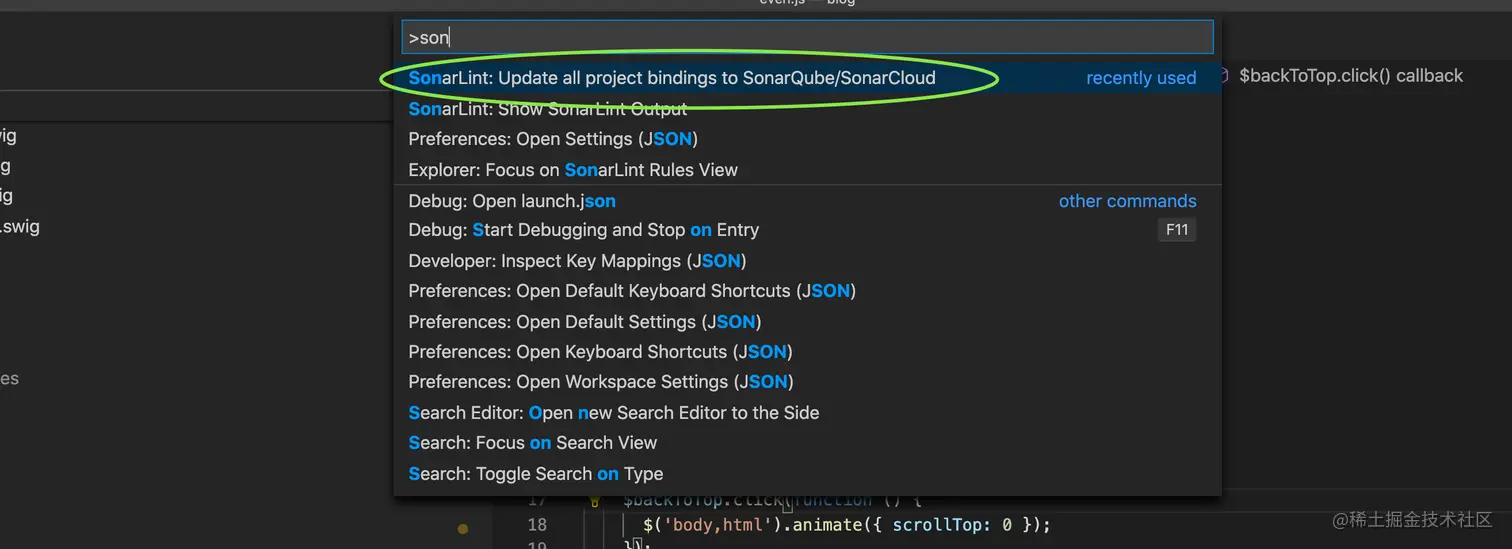This screenshot has height=549, width=1512.
Task: Select SonarLint: Show SonarLint Output command
Action: point(807,109)
